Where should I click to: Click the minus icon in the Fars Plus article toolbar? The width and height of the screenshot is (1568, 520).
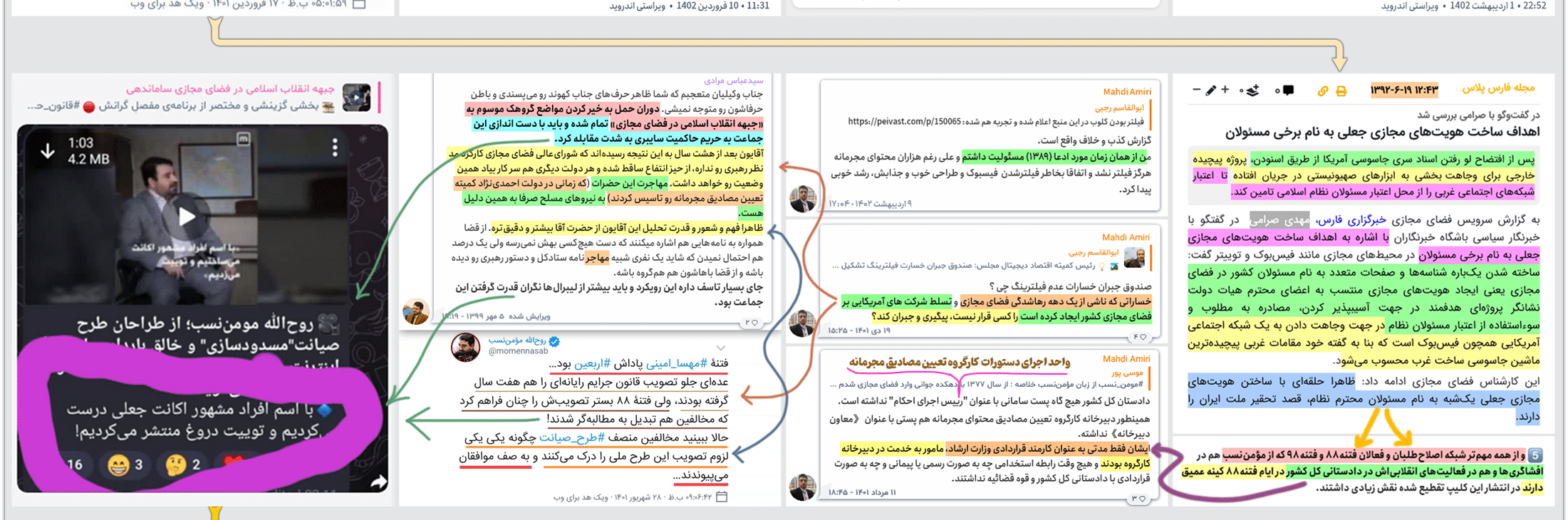click(x=1196, y=90)
